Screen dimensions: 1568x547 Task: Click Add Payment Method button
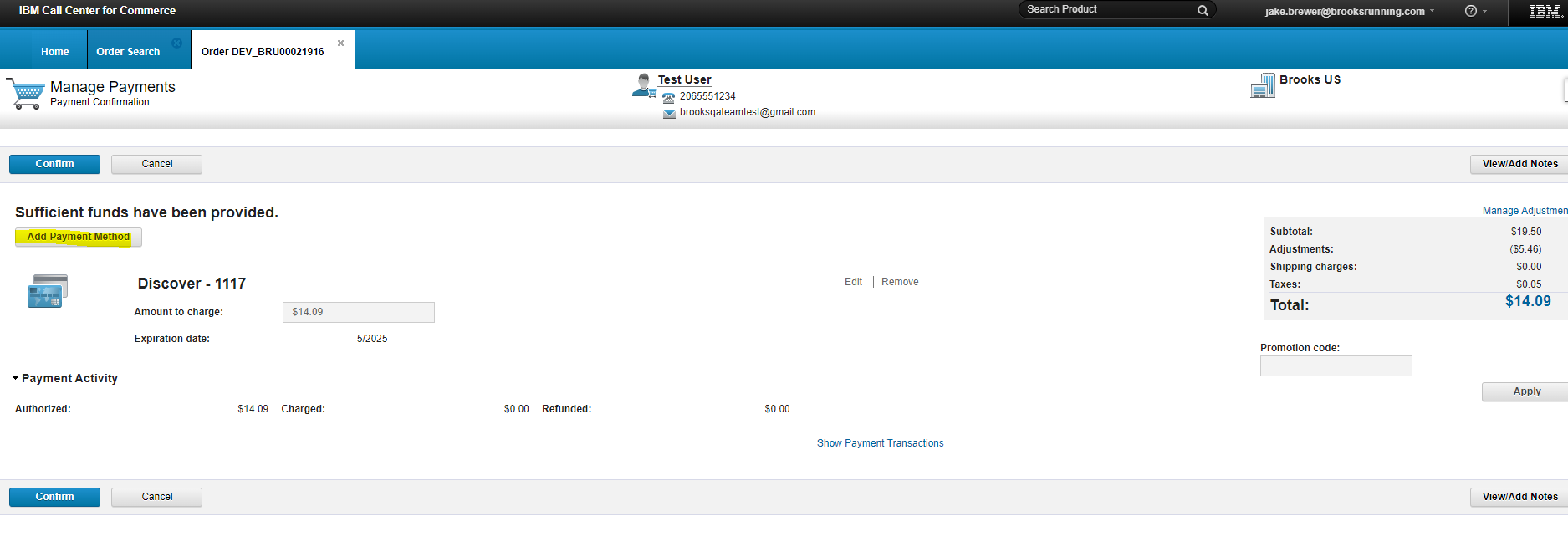(x=79, y=238)
